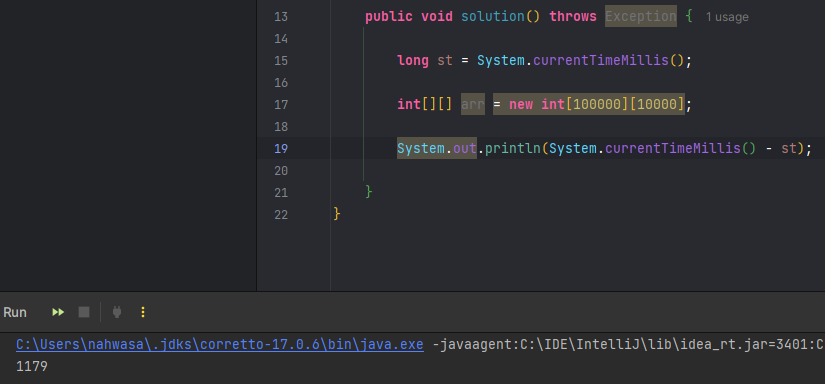Click the 'public' keyword on line 13

coord(389,16)
